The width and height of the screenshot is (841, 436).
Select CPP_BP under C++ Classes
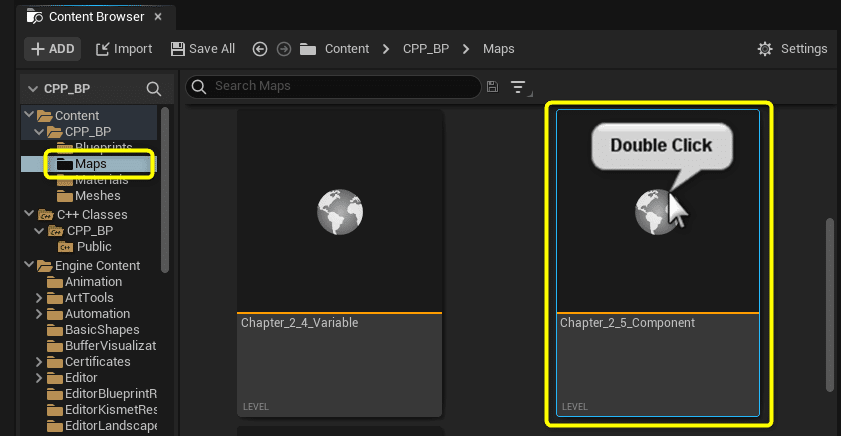(x=80, y=231)
